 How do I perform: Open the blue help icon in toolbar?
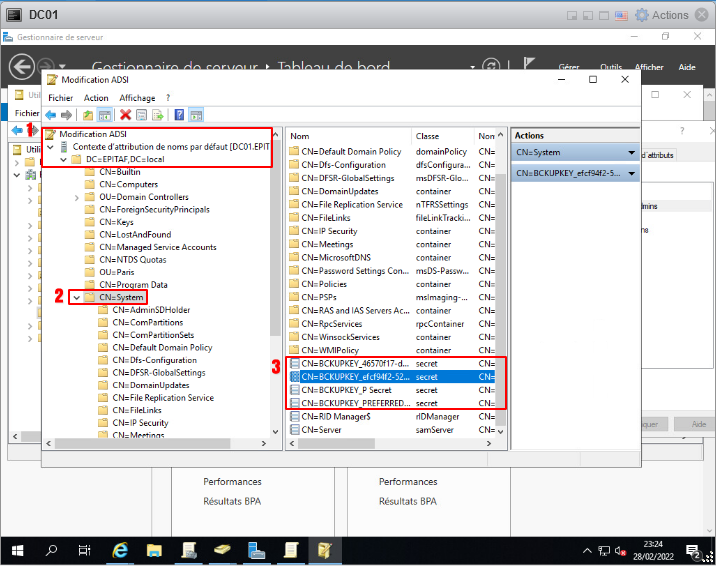(x=180, y=115)
